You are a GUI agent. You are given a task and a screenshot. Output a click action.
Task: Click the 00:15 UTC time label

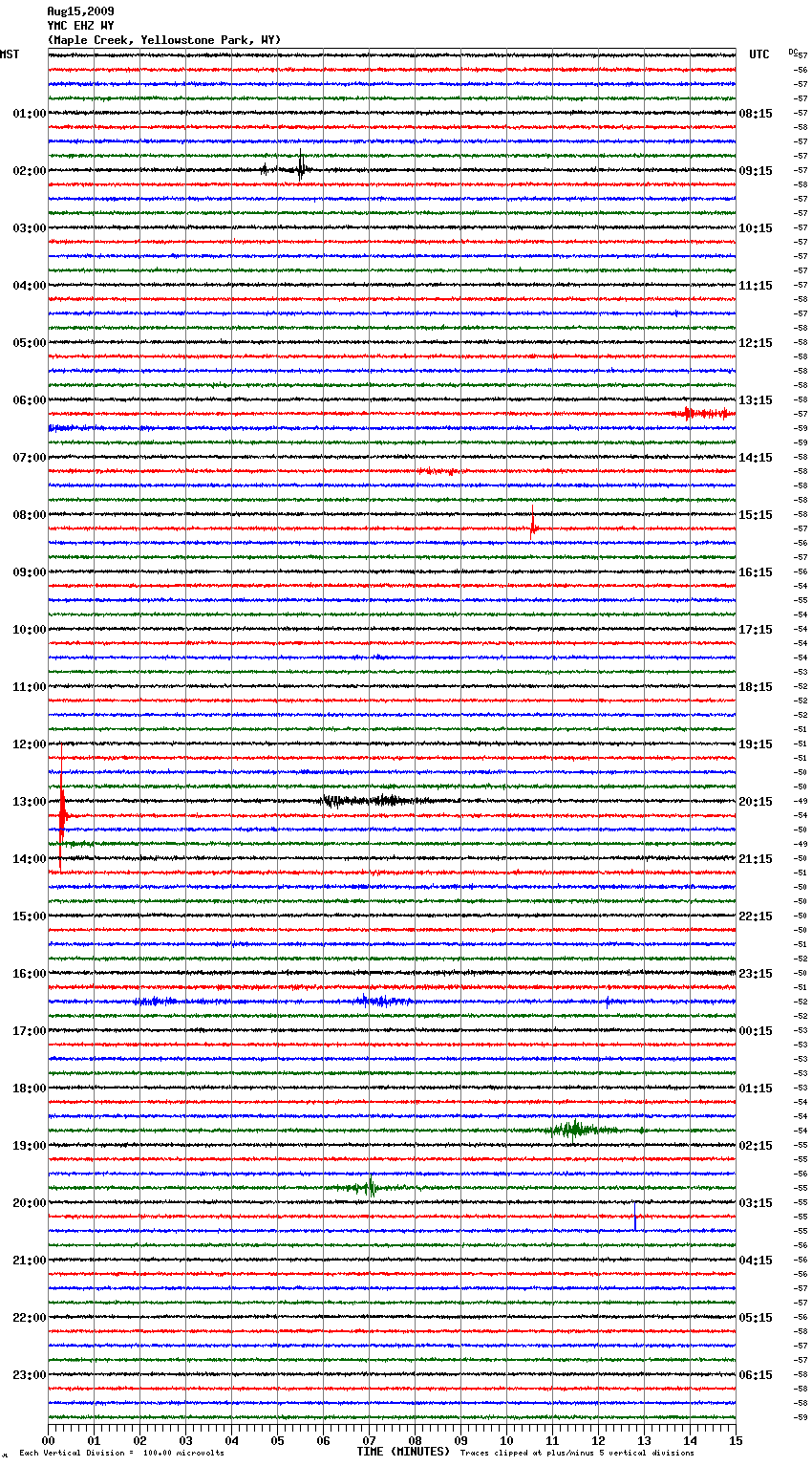tap(756, 1031)
